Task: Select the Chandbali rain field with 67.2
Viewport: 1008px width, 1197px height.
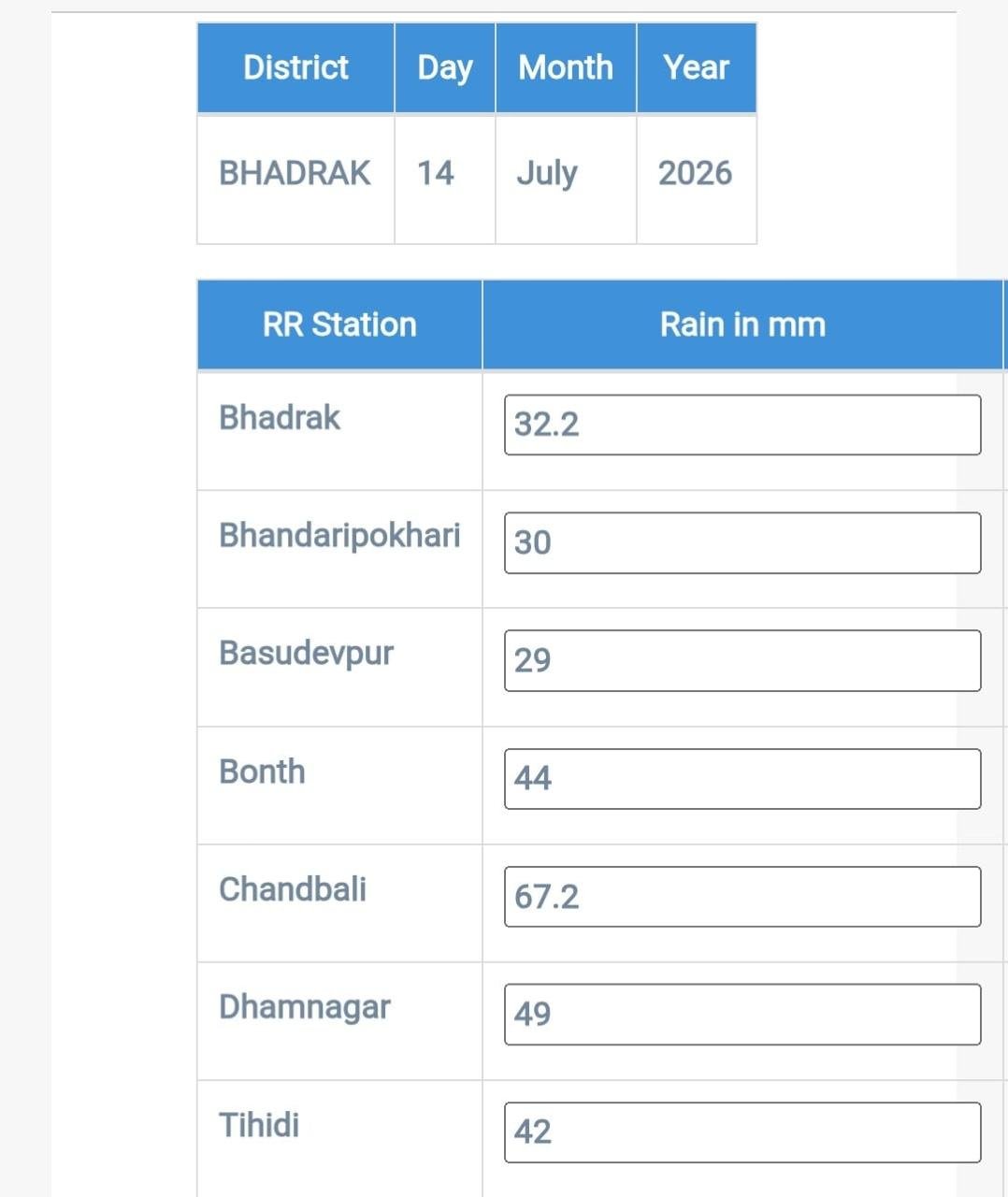Action: [x=742, y=896]
